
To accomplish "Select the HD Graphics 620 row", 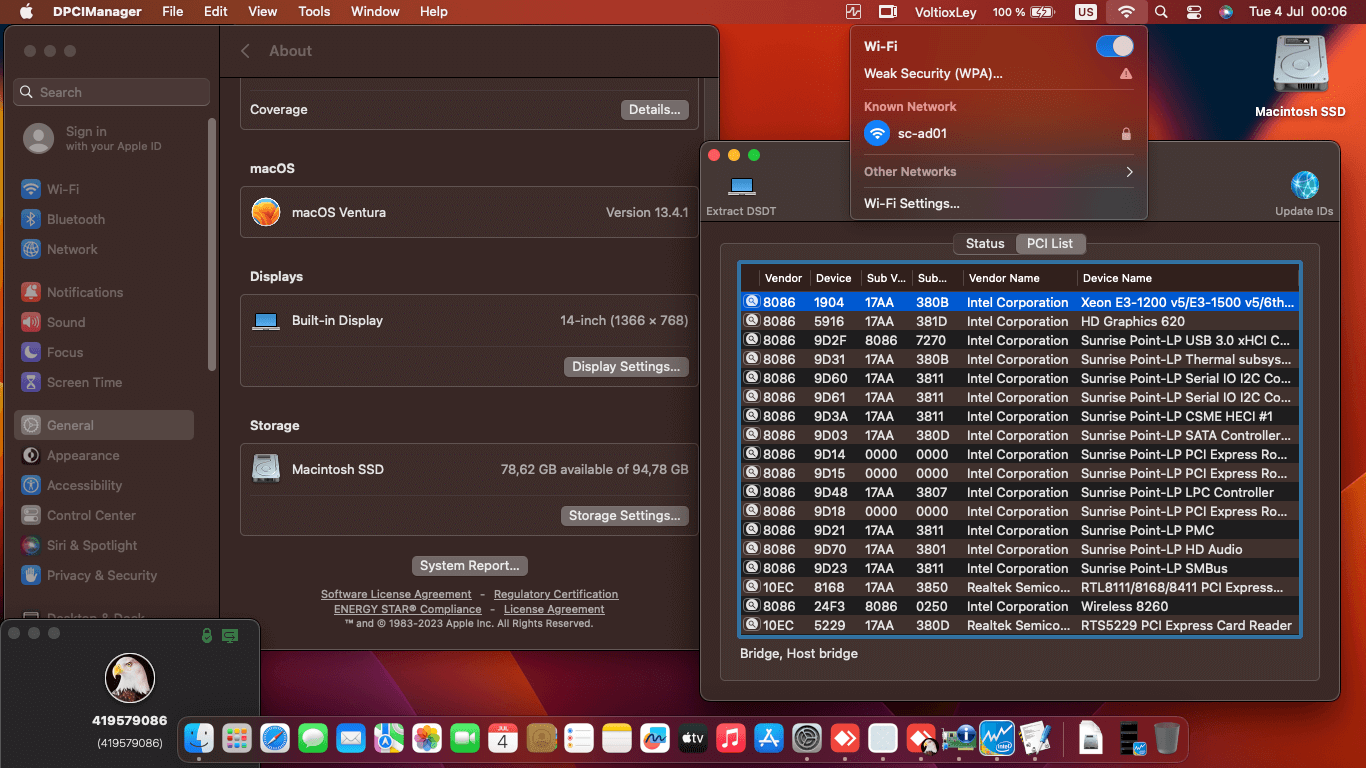I will click(1020, 321).
